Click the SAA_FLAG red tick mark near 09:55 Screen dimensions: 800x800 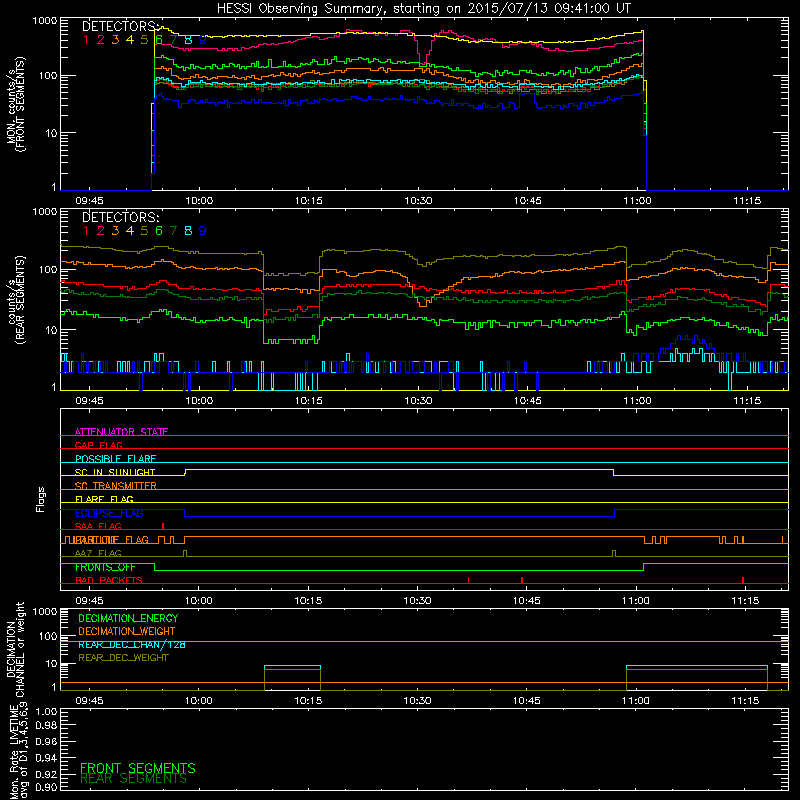coord(163,526)
